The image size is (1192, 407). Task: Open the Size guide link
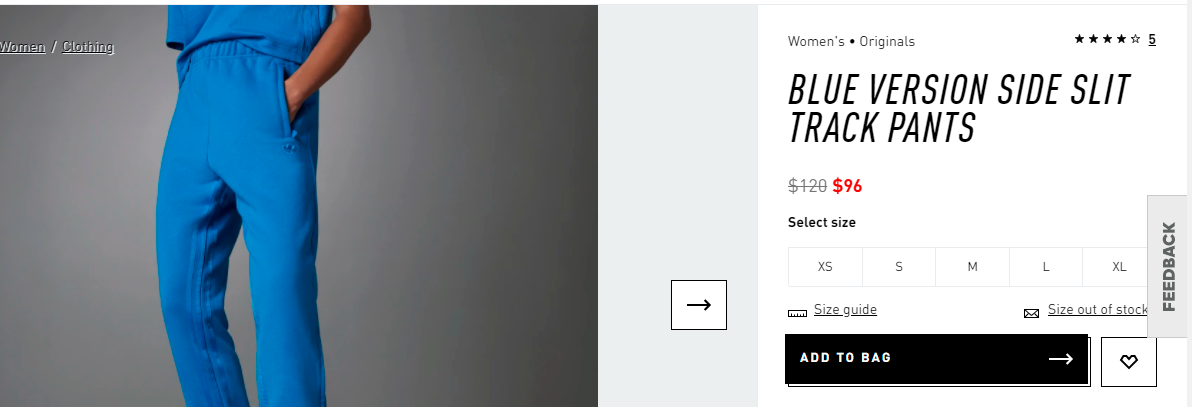[845, 310]
